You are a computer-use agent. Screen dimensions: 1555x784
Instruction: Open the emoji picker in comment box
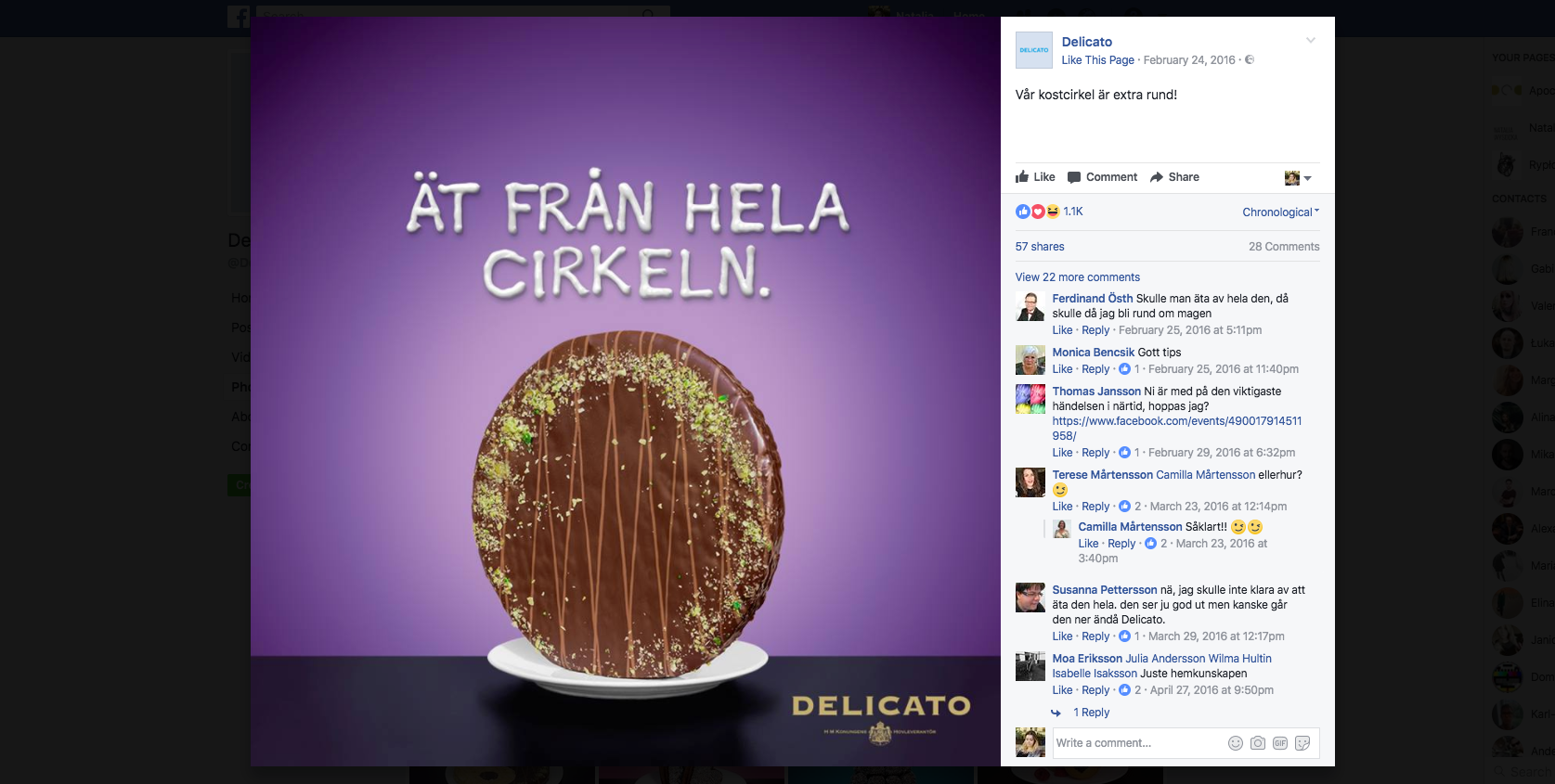point(1236,743)
